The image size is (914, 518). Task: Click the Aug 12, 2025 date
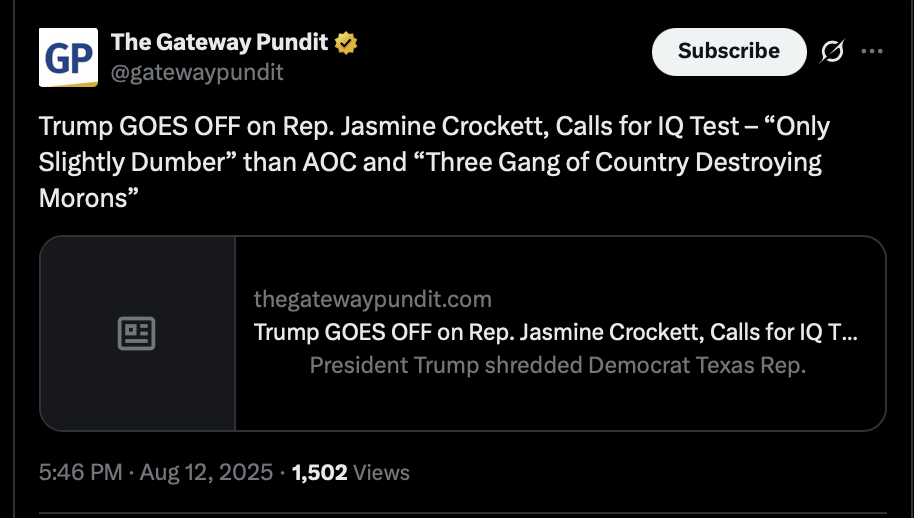(x=206, y=472)
